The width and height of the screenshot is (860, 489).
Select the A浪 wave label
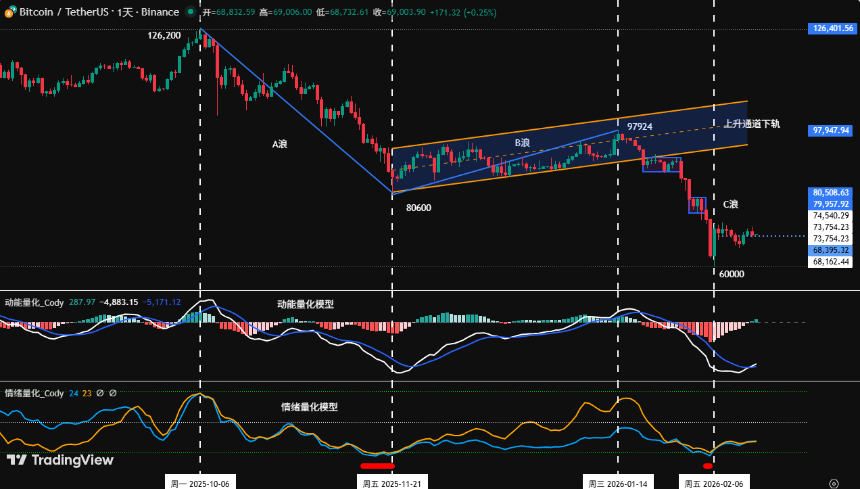280,144
